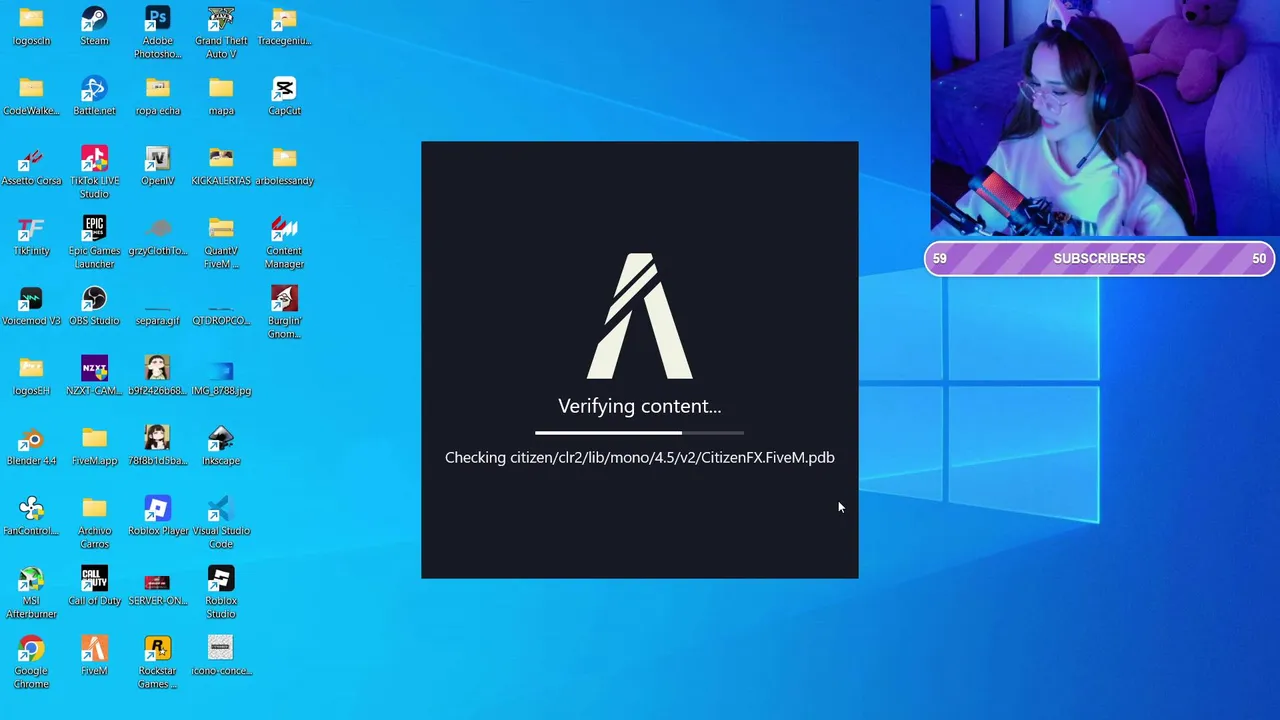Screen dimensions: 1280x720
Task: Open the FiveM.app folder
Action: tap(94, 447)
